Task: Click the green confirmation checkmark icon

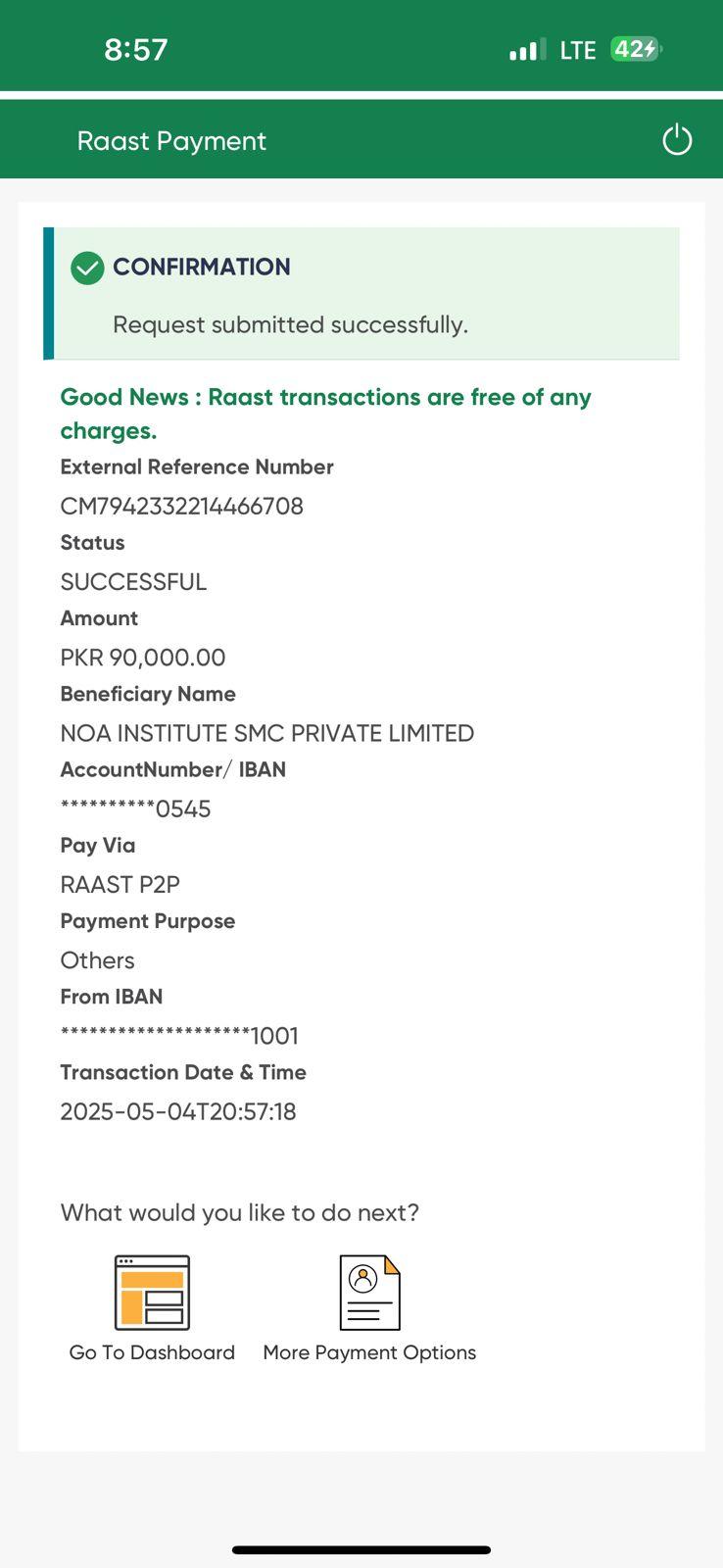Action: (x=87, y=268)
